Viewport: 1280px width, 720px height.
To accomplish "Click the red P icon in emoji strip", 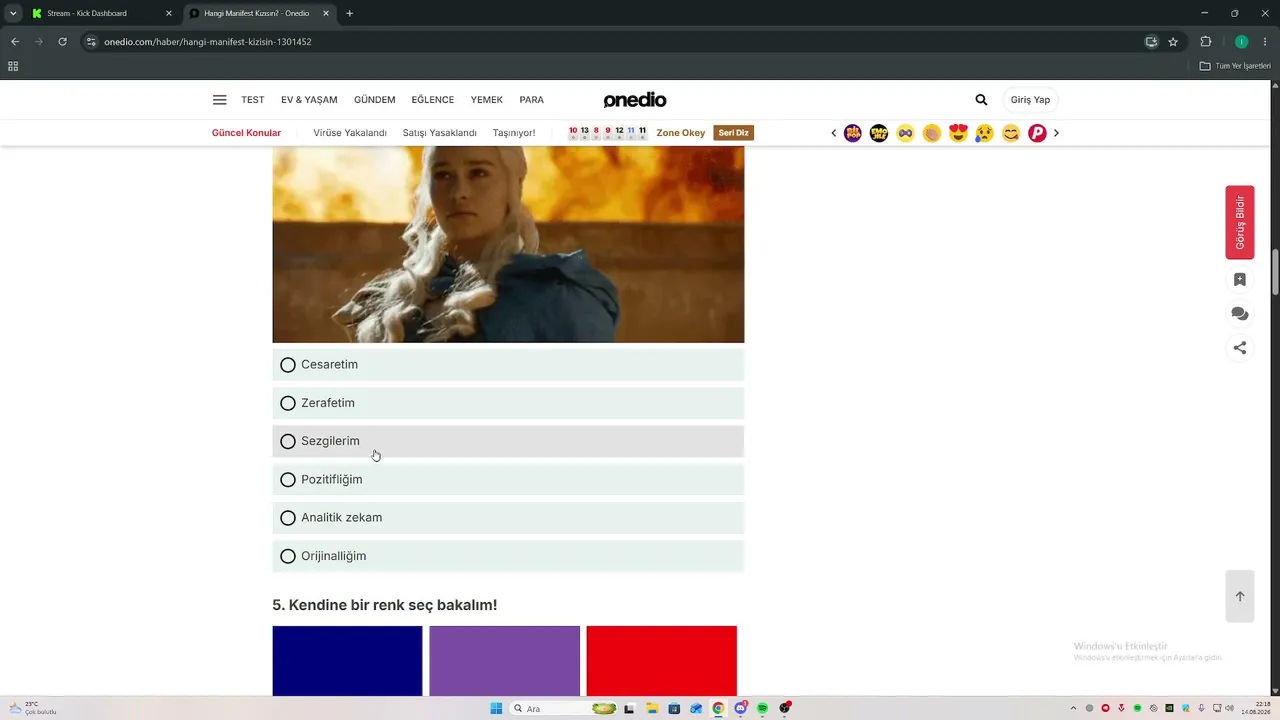I will (1037, 133).
